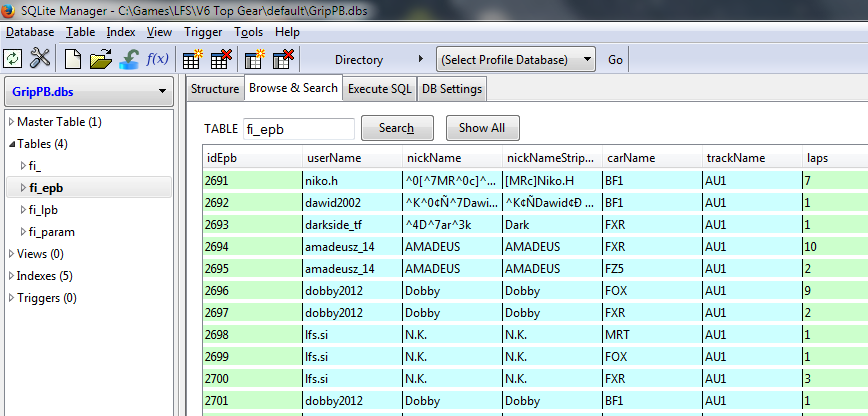Click the Go button
868x416 pixels.
pyautogui.click(x=616, y=59)
